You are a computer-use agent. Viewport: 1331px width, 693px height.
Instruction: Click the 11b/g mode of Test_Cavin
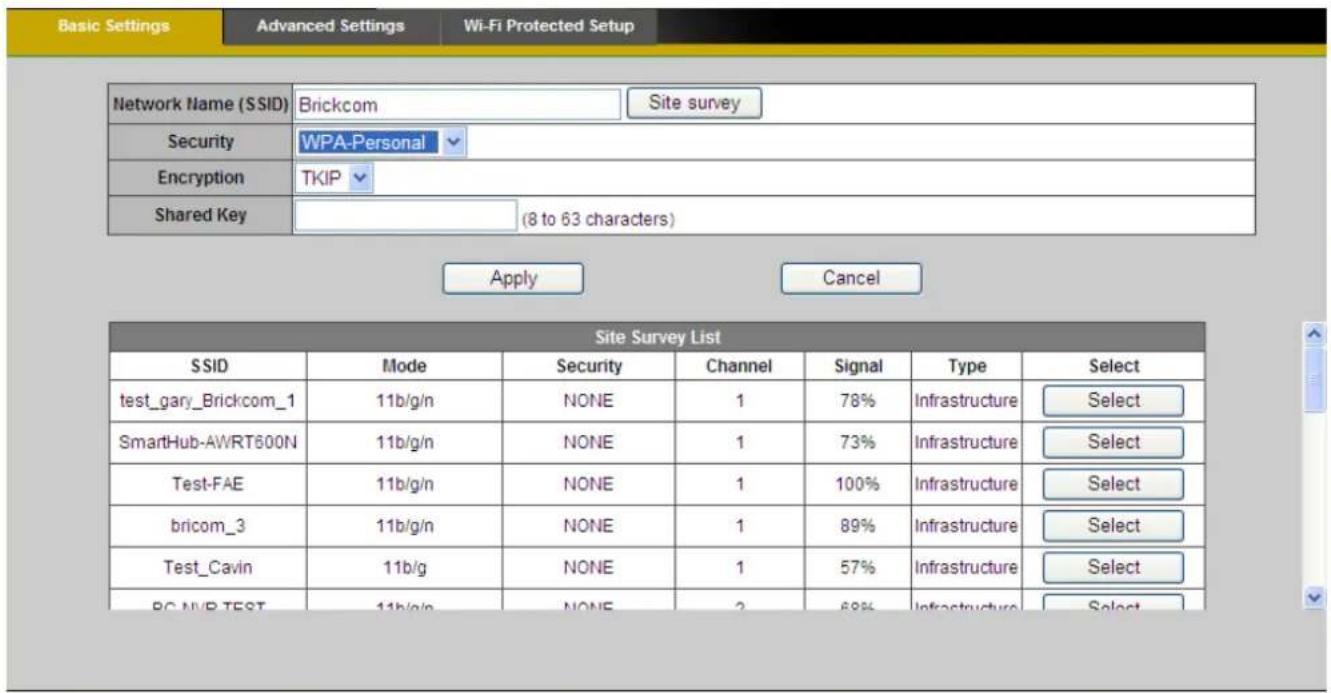[x=404, y=568]
